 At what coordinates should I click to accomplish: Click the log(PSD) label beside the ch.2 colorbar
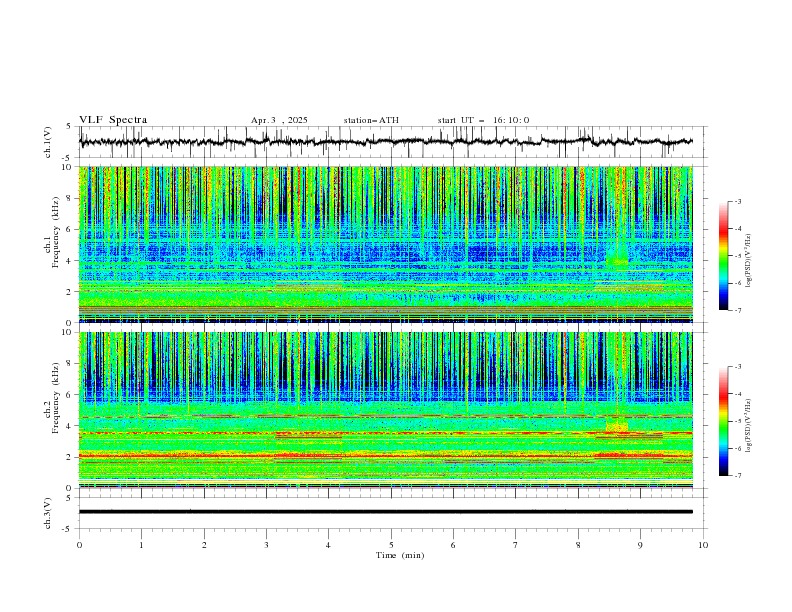tap(749, 426)
